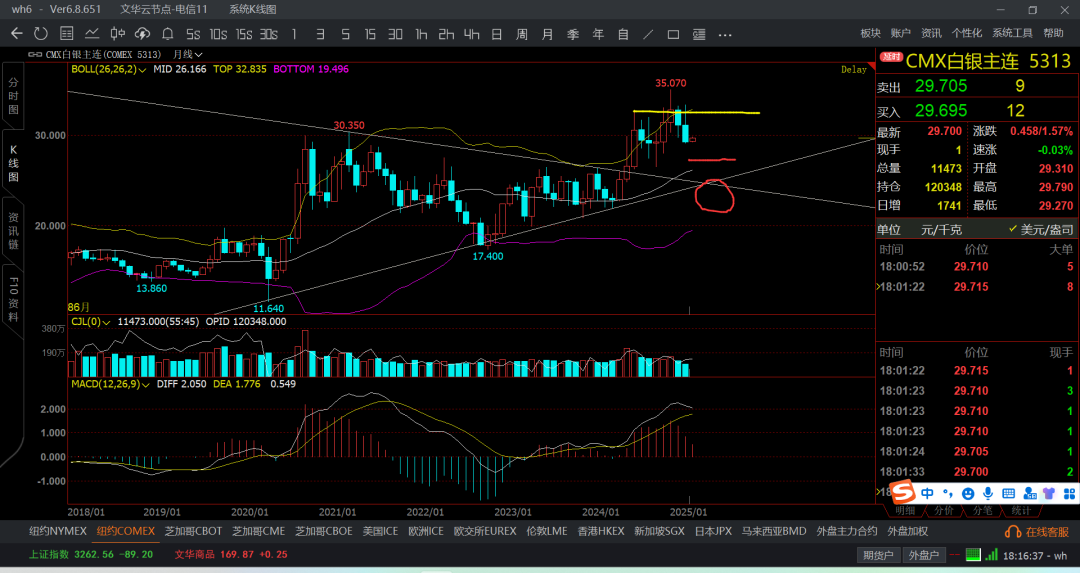Switch to the time-sharing line chart icon
The height and width of the screenshot is (573, 1080).
point(92,34)
